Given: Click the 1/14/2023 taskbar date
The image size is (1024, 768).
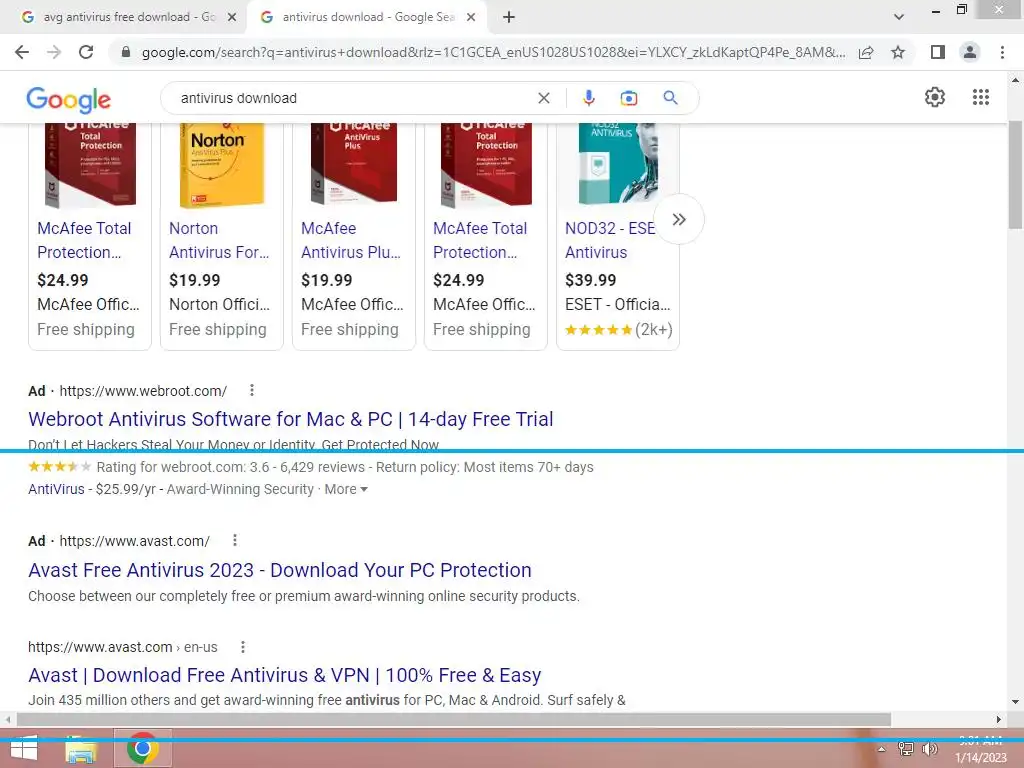Looking at the screenshot, I should pyautogui.click(x=980, y=758).
